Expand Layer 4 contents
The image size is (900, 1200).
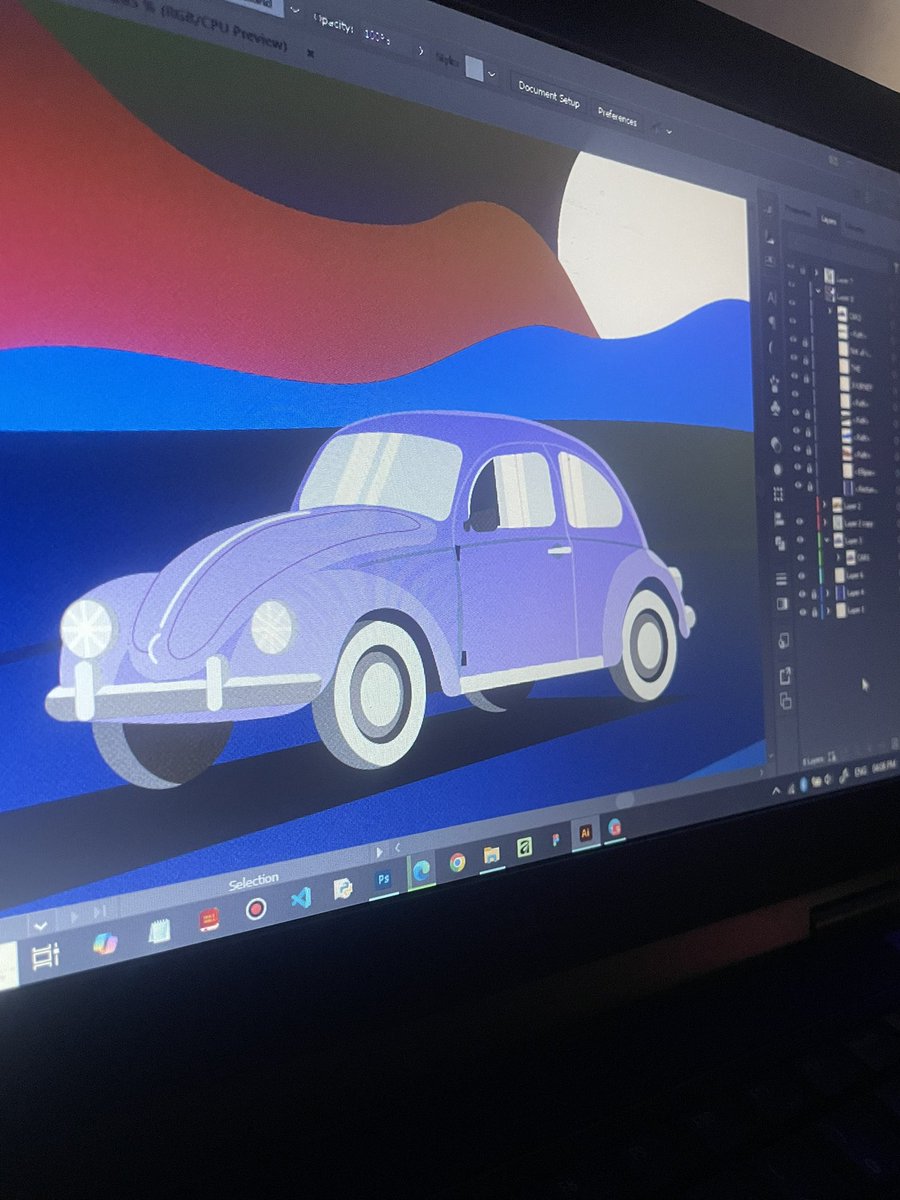point(827,593)
